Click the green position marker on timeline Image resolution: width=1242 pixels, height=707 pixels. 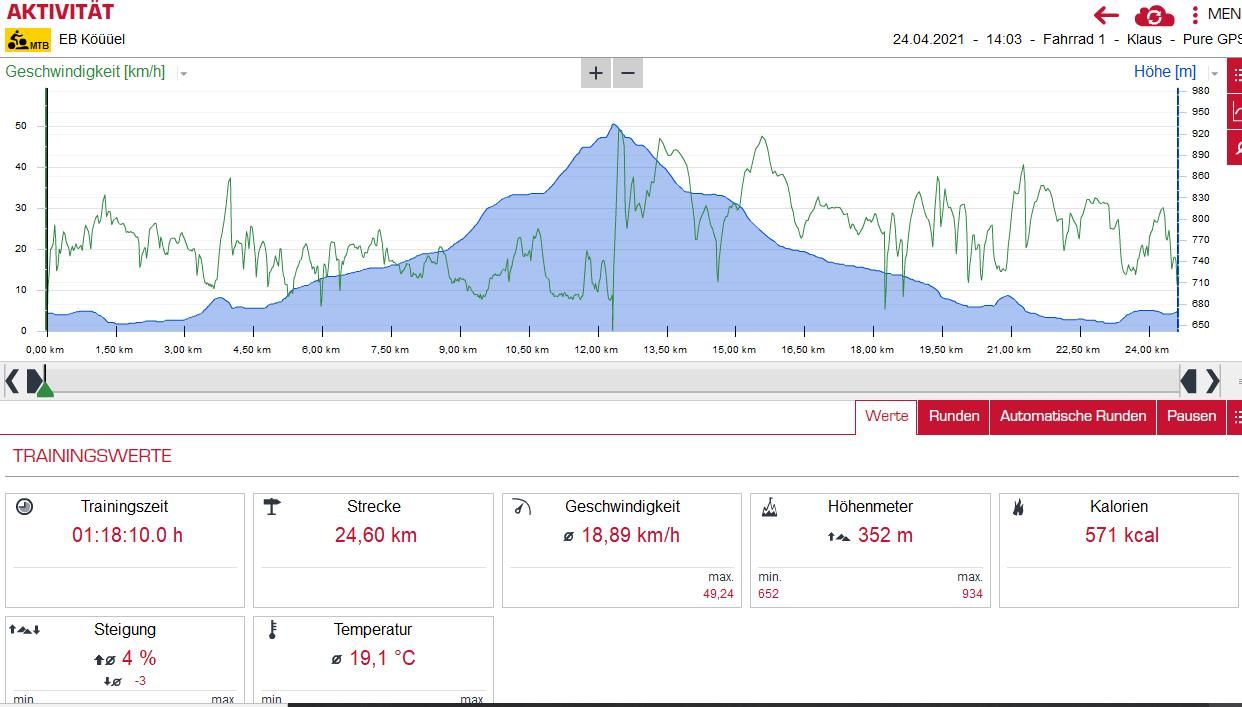click(x=45, y=389)
